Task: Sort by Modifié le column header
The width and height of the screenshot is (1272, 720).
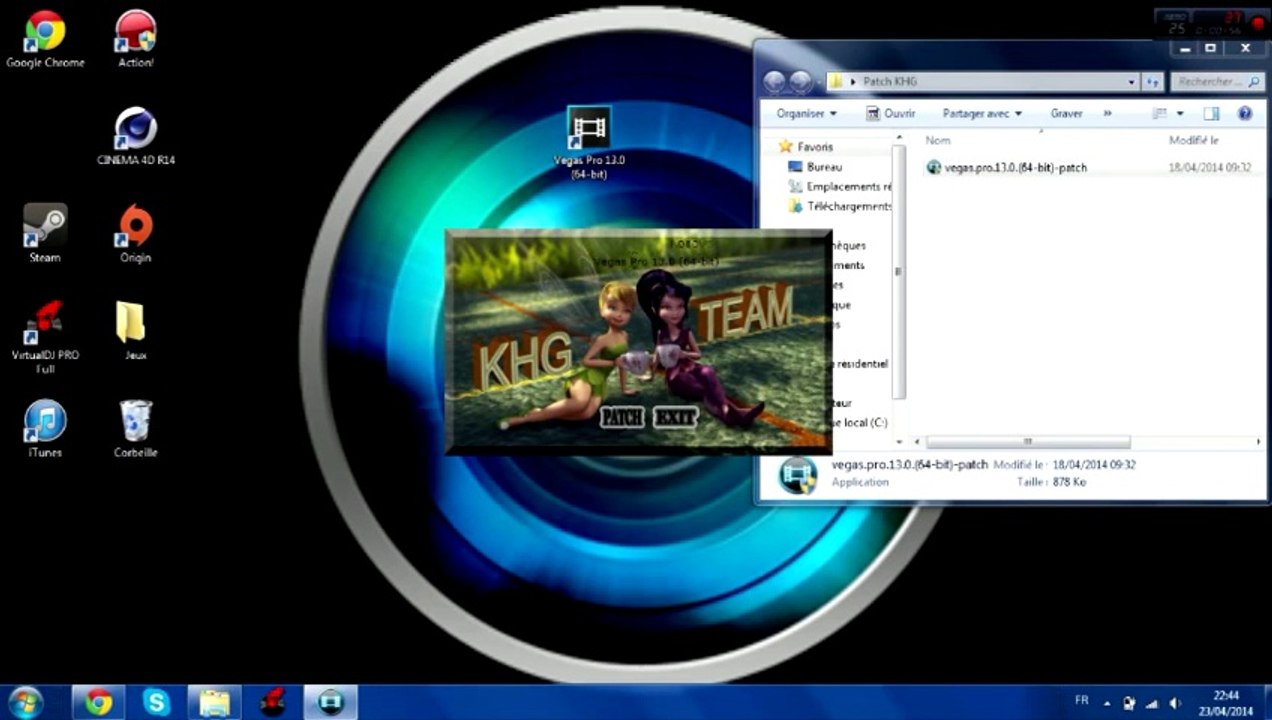Action: [x=1194, y=141]
